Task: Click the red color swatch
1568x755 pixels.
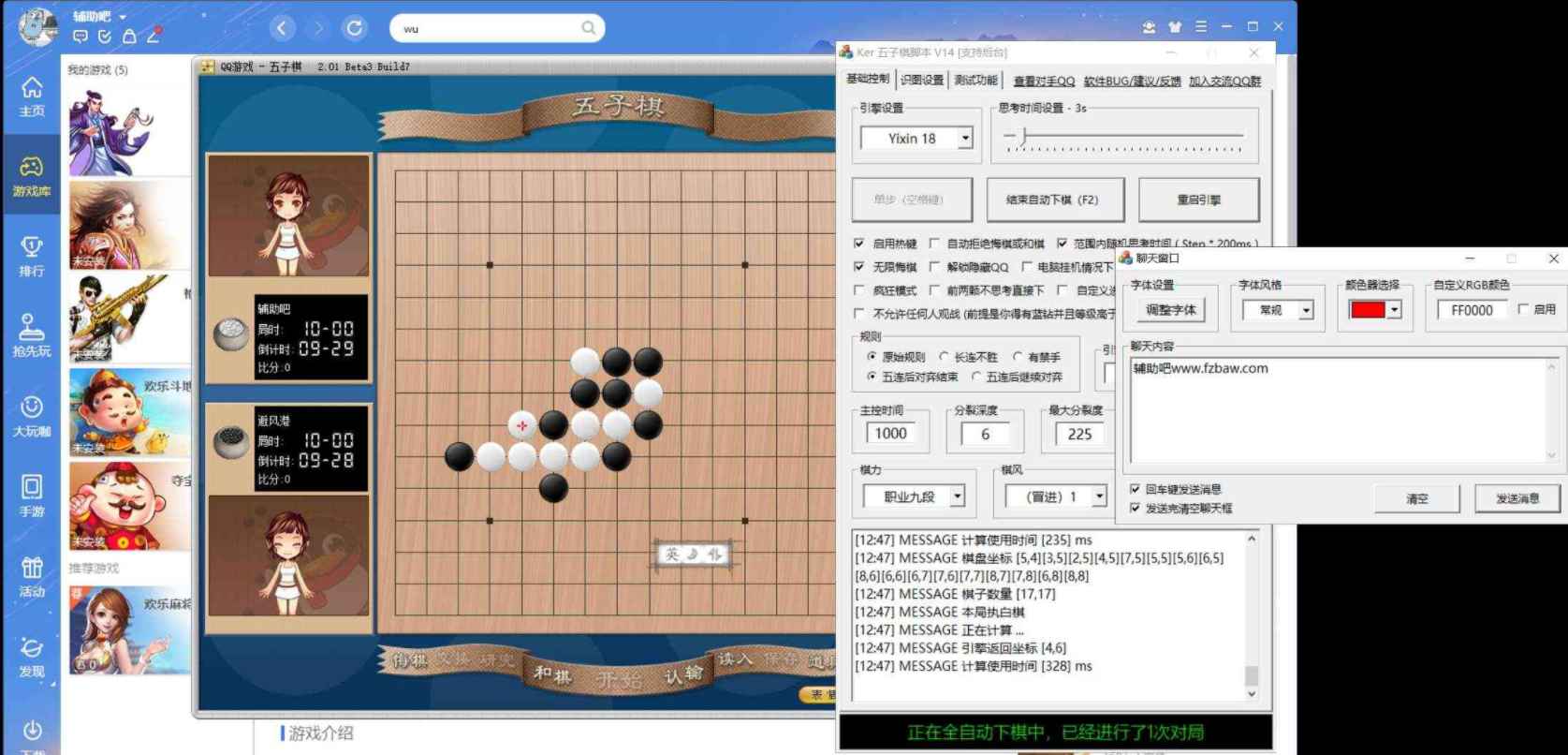Action: pos(1367,310)
